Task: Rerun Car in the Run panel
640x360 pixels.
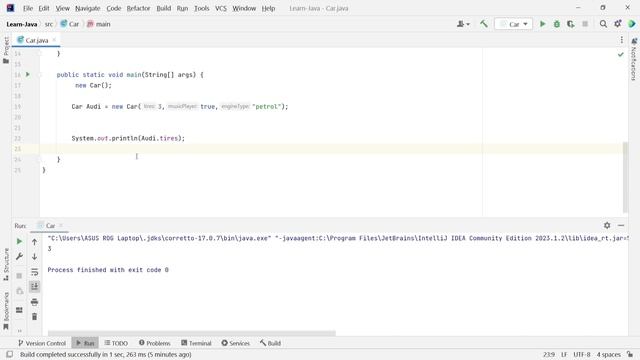Action: (19, 242)
